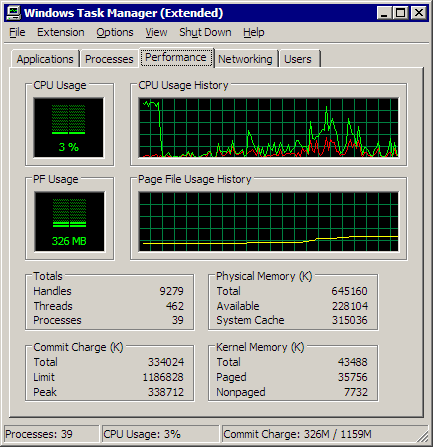This screenshot has height=447, width=433.
Task: Click Physical Memory Total value 645160
Action: click(x=349, y=291)
